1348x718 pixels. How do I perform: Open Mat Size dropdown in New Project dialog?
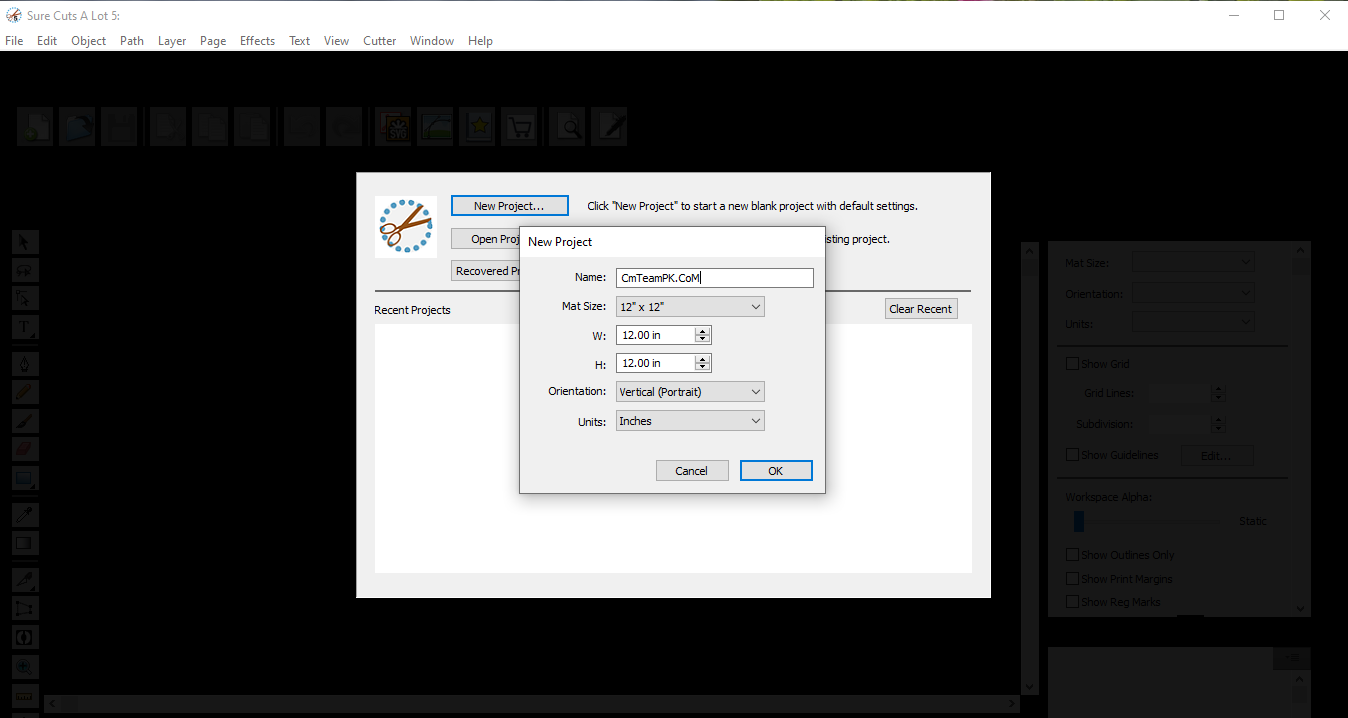[x=690, y=307]
